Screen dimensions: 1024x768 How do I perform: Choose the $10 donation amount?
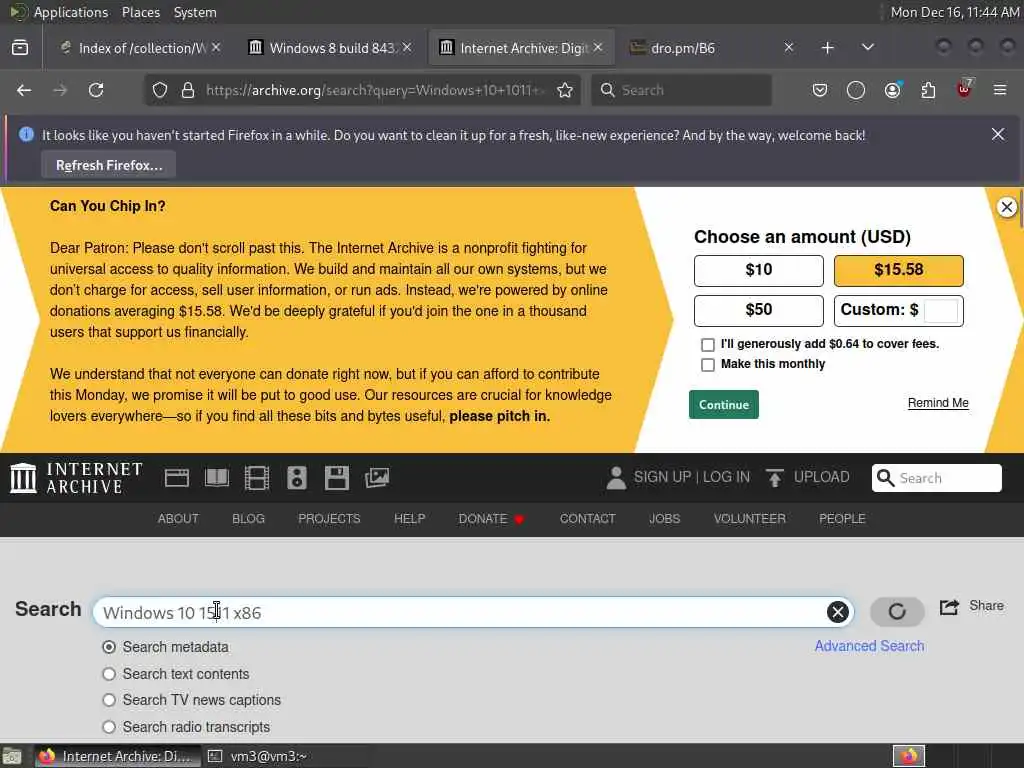click(758, 270)
